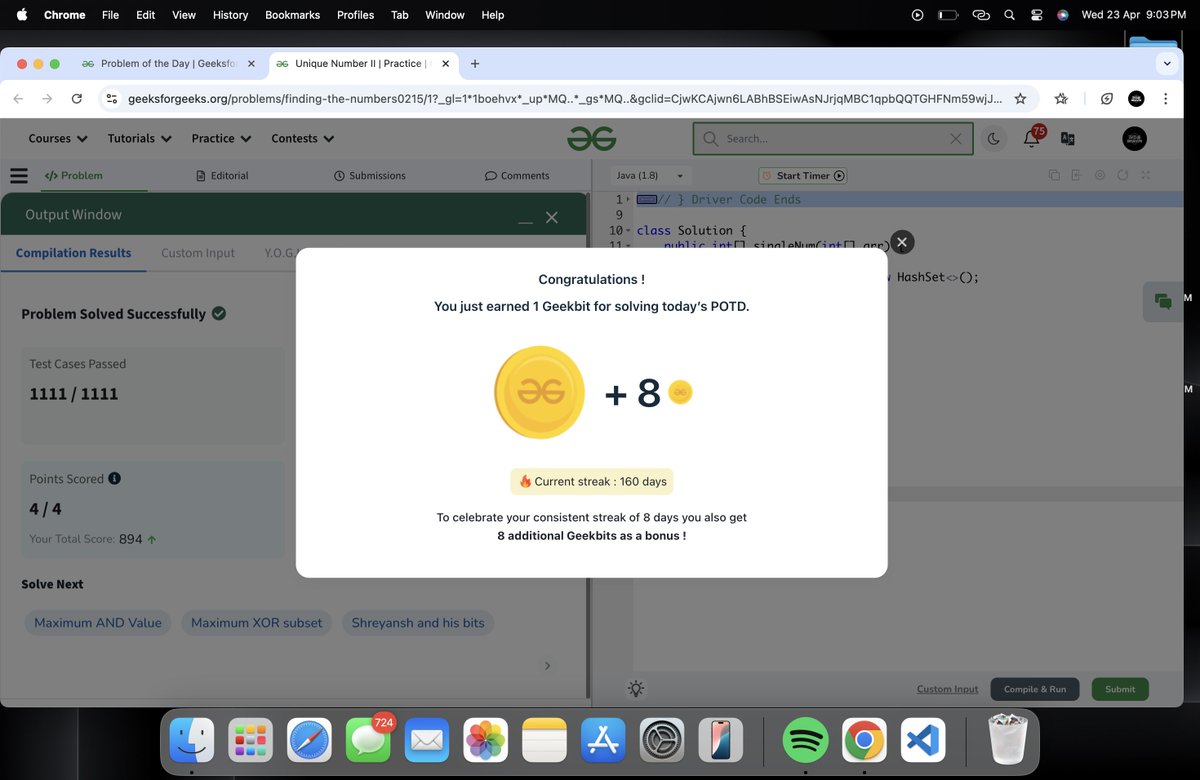
Task: Click the Submit button
Action: tap(1120, 689)
